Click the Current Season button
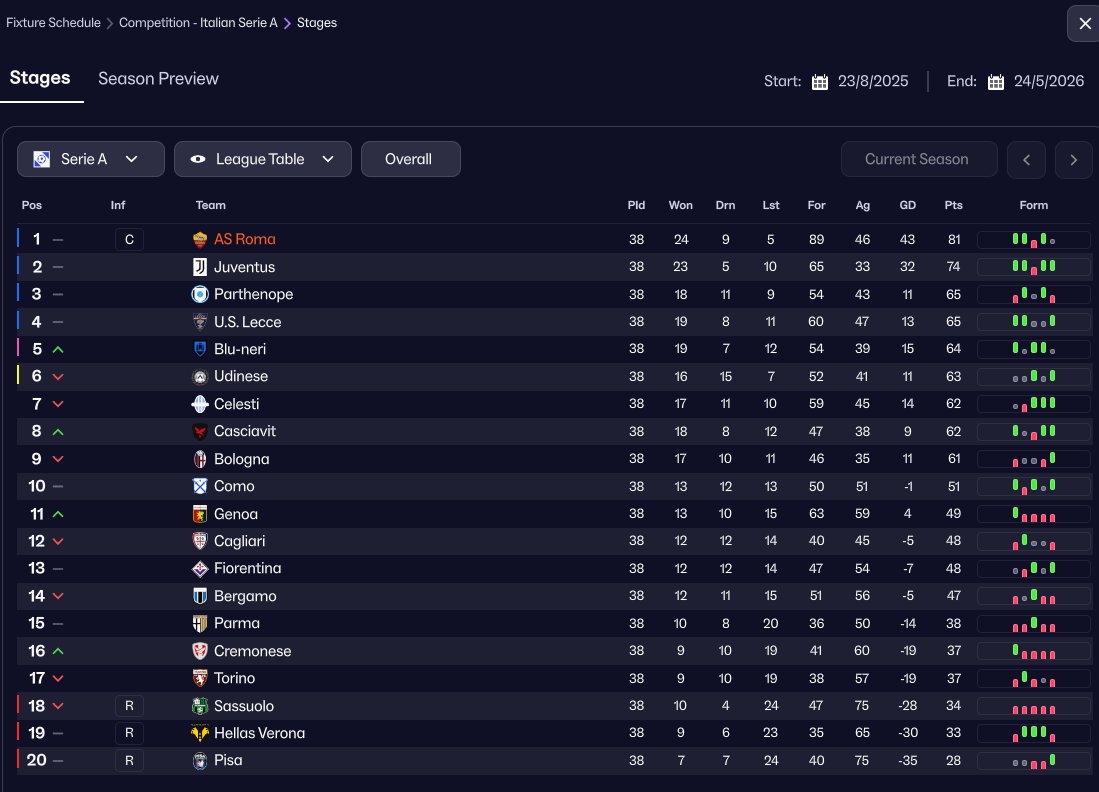Image resolution: width=1099 pixels, height=792 pixels. tap(917, 159)
